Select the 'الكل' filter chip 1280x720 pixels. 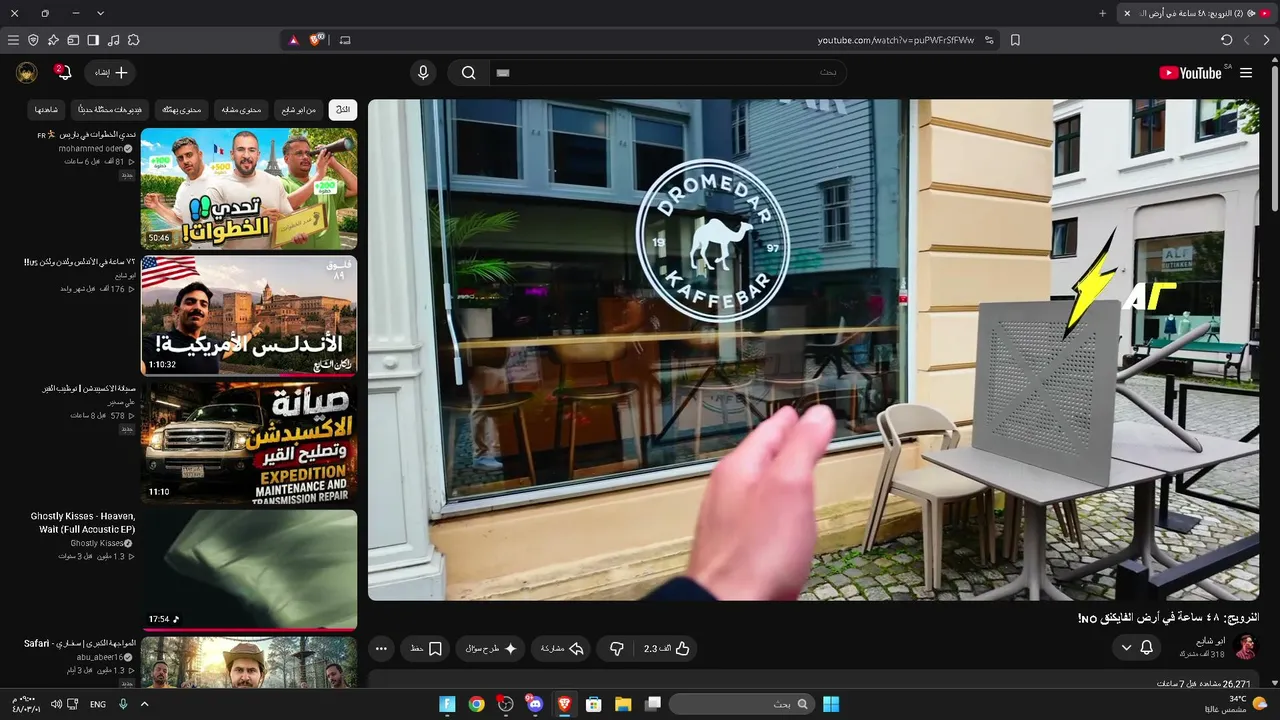coord(343,109)
